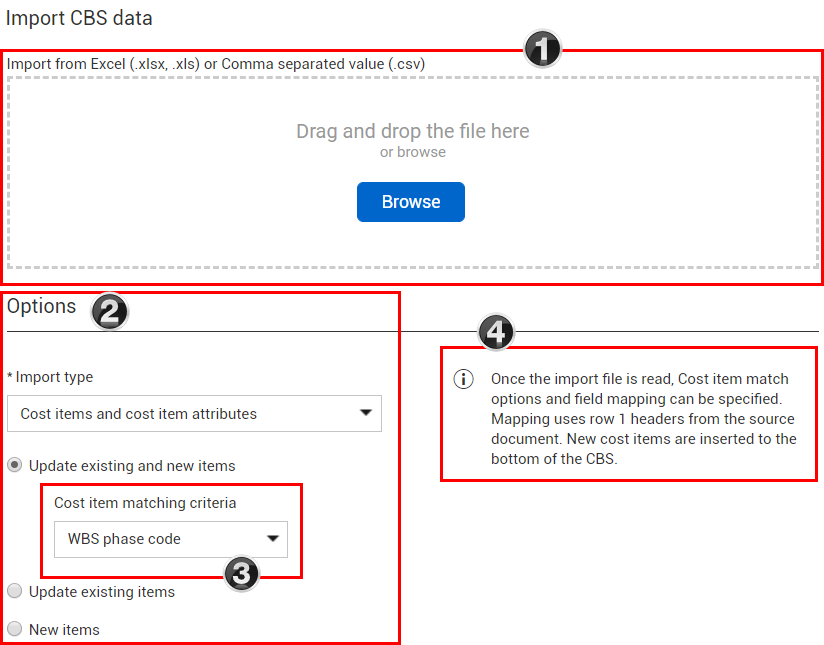Click the 'Drag and drop the file here' zone
The width and height of the screenshot is (824, 645).
[412, 131]
